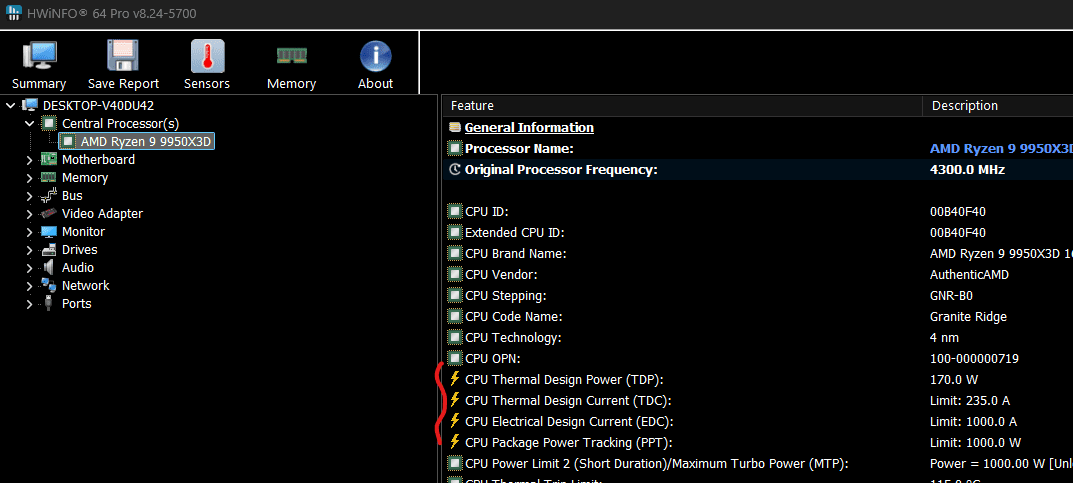This screenshot has height=483, width=1073.
Task: Click the Monitor tree node icon
Action: (49, 231)
